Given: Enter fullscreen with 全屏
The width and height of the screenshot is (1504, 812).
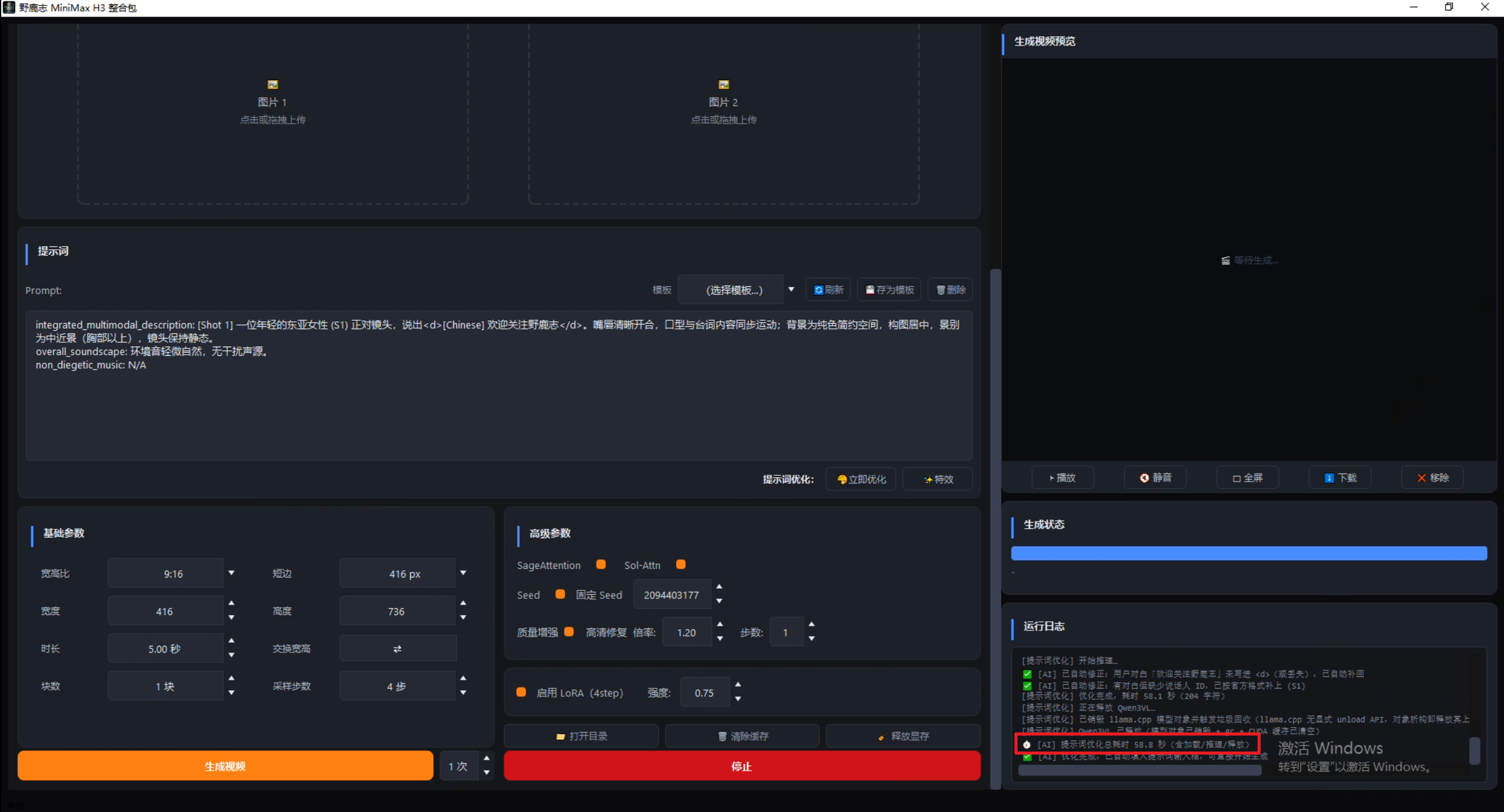Looking at the screenshot, I should click(1248, 478).
